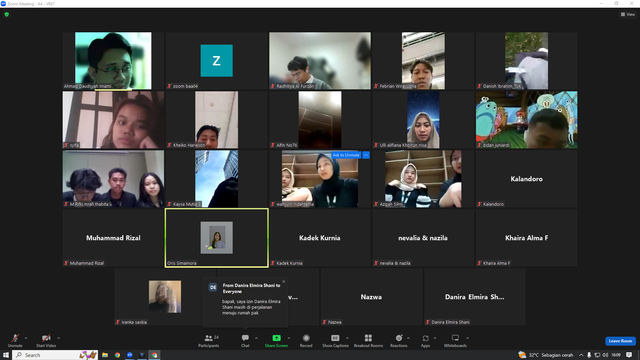The height and width of the screenshot is (360, 640).
Task: Start recording with the Record button
Action: click(306, 340)
